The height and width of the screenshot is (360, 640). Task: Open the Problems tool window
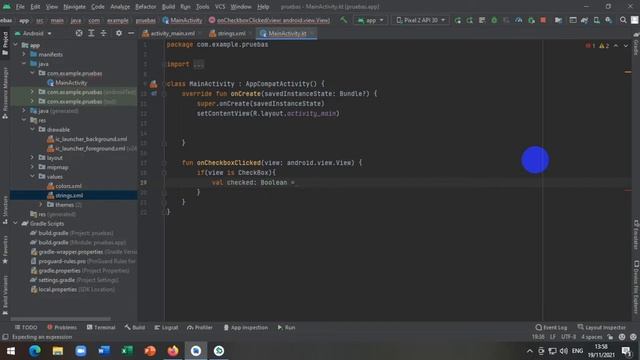(x=62, y=327)
